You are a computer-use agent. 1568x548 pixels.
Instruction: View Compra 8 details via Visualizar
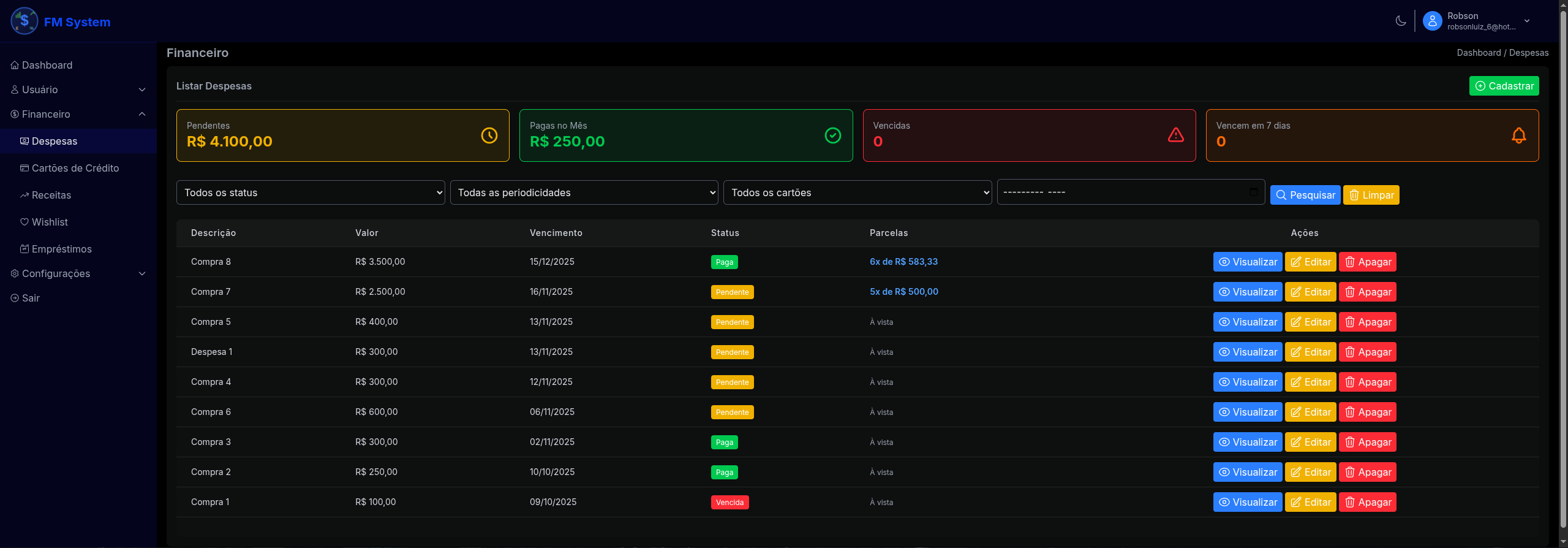click(1247, 262)
